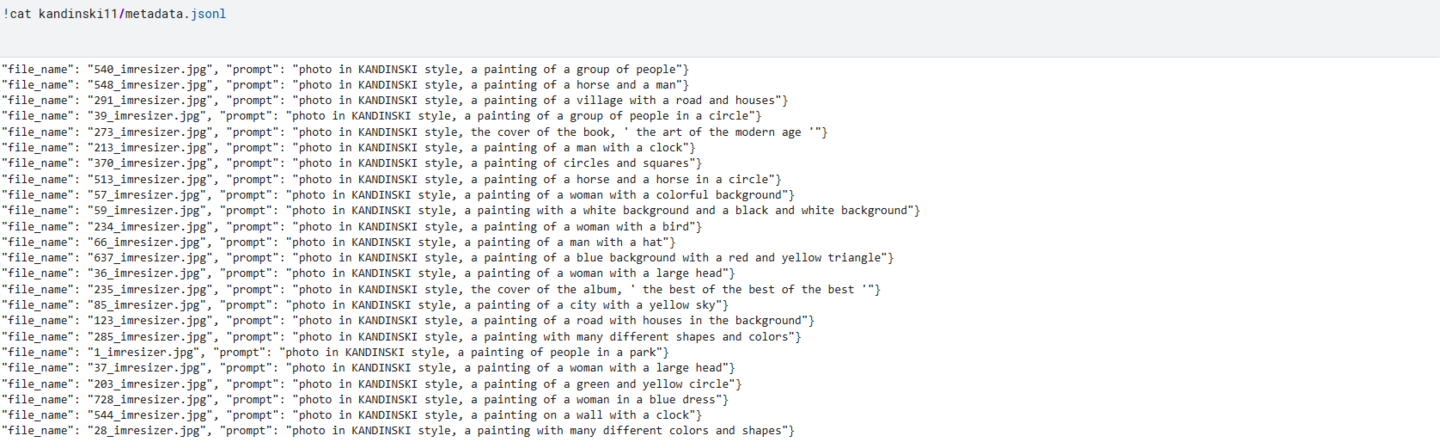Click the "city with a yellow sky" line
The image size is (1440, 442).
click(364, 305)
